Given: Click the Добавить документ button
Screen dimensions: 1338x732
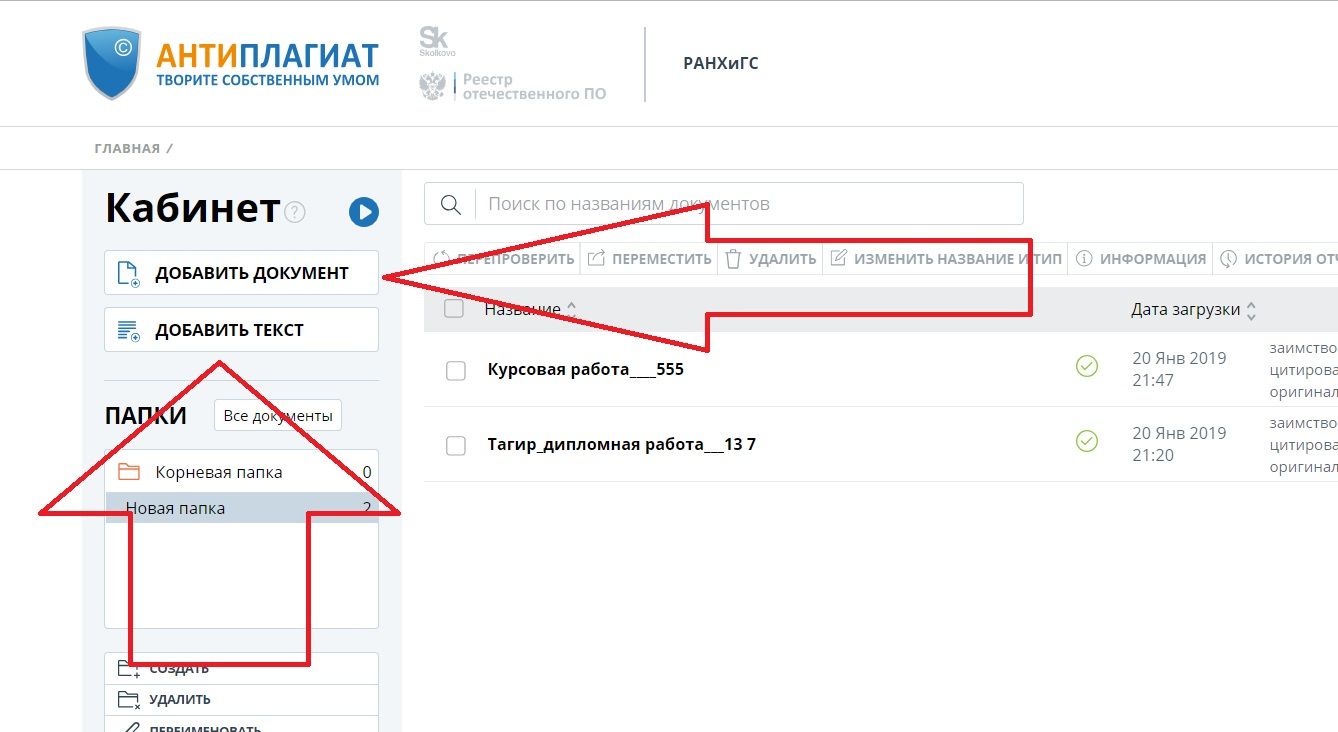Looking at the screenshot, I should [x=241, y=273].
